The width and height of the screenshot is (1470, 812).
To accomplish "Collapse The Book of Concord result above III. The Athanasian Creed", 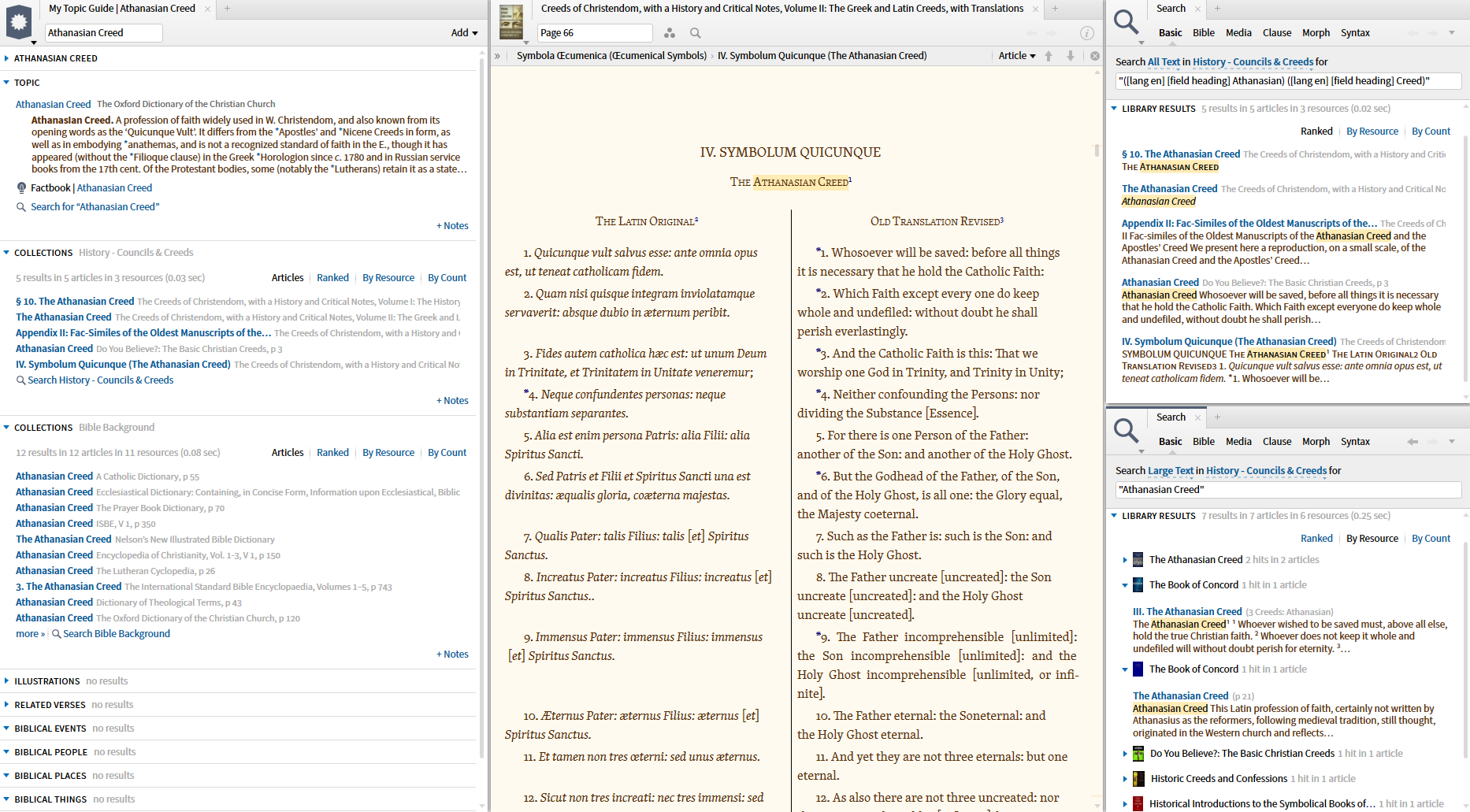I will pos(1124,585).
